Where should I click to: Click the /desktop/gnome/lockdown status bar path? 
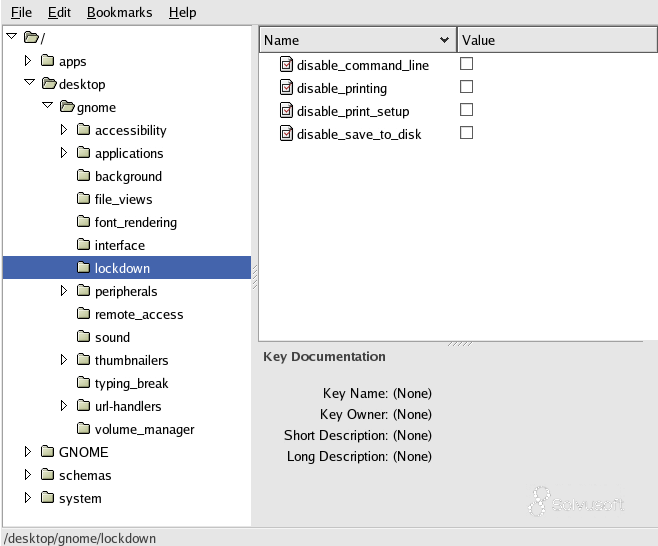click(80, 538)
